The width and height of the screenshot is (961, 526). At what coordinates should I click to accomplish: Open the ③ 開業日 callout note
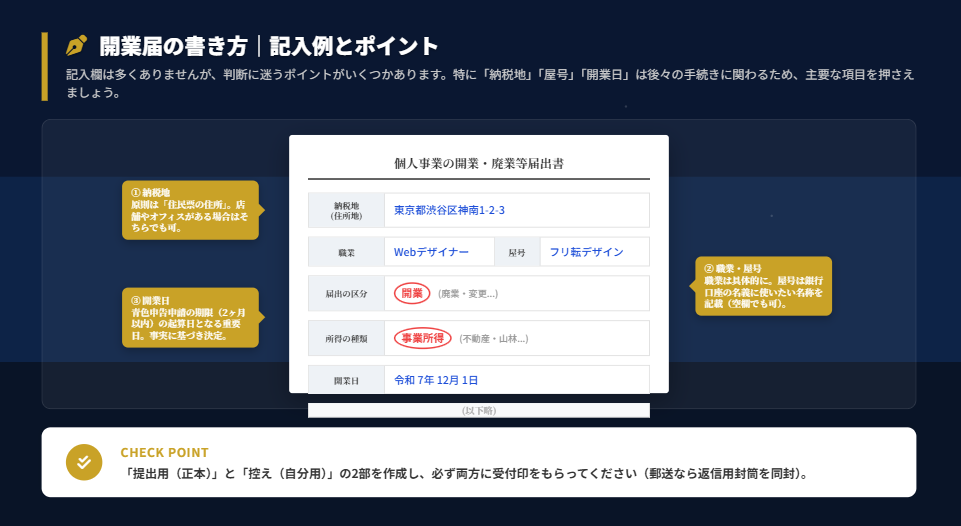pyautogui.click(x=190, y=318)
